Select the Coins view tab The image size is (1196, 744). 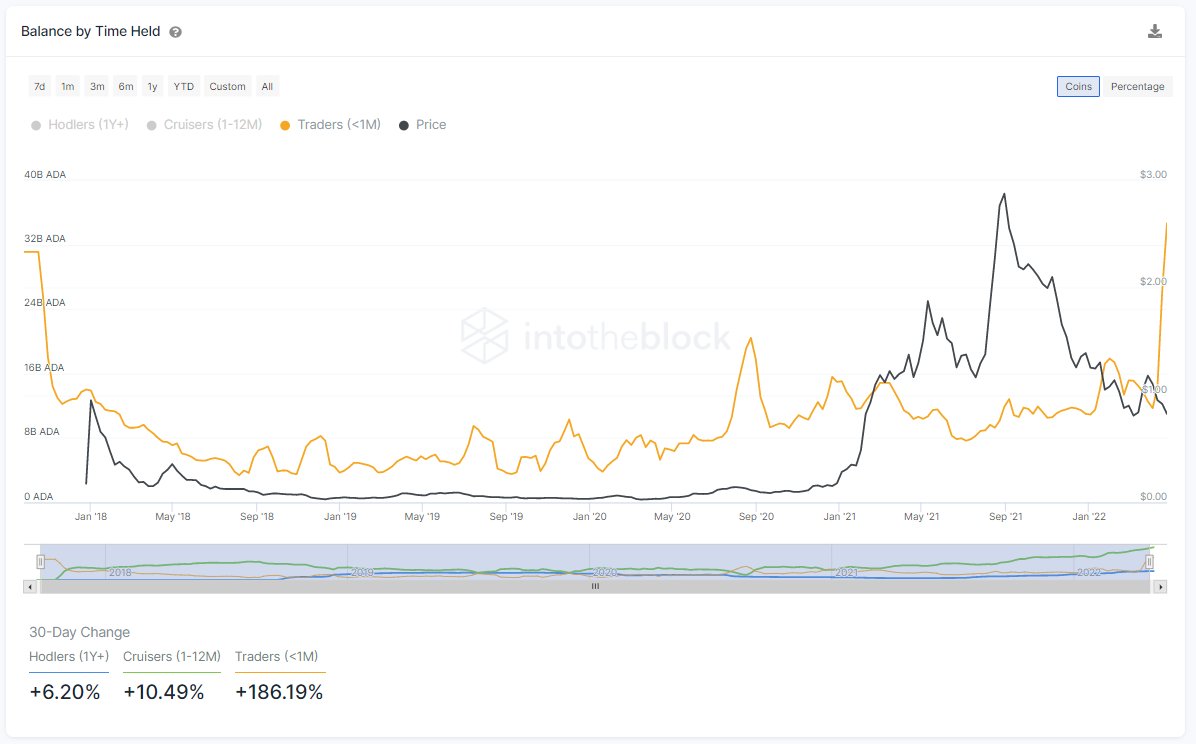click(x=1078, y=87)
